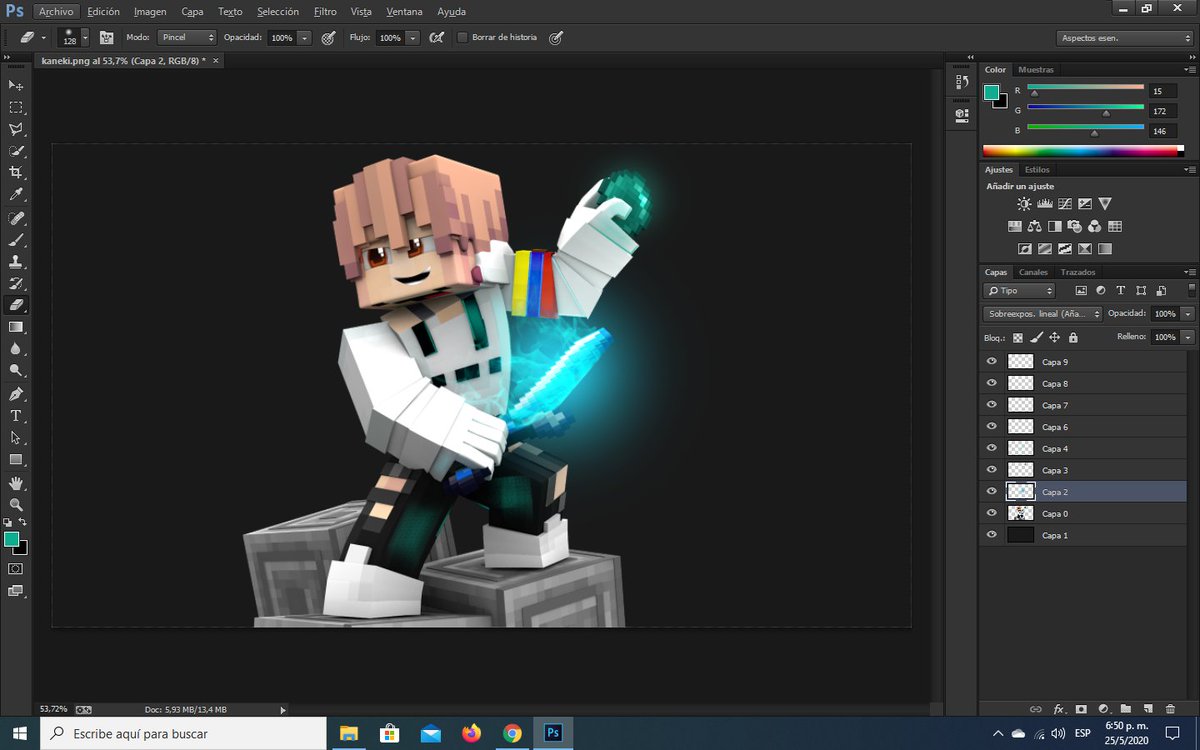
Task: Select the Capa 2 layer thumbnail
Action: 1020,491
